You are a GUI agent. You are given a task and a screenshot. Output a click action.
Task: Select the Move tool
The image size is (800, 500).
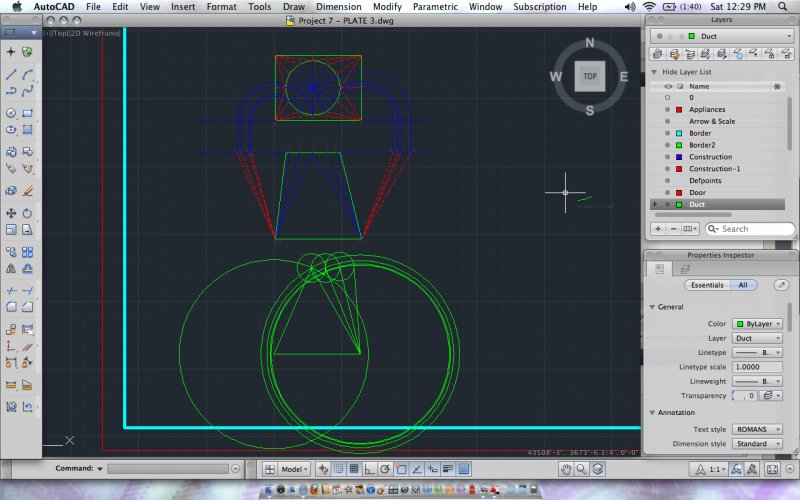(11, 213)
